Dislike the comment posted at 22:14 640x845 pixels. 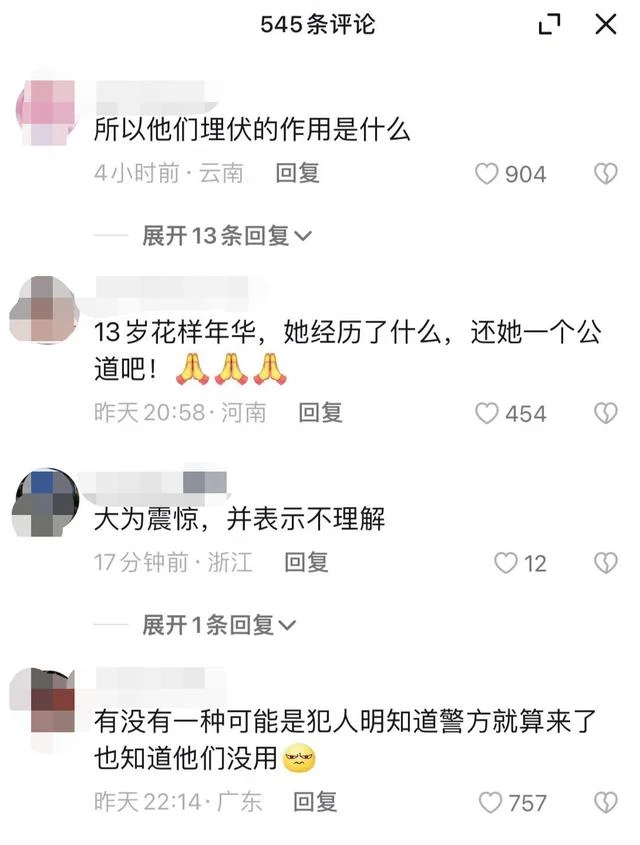pos(606,802)
